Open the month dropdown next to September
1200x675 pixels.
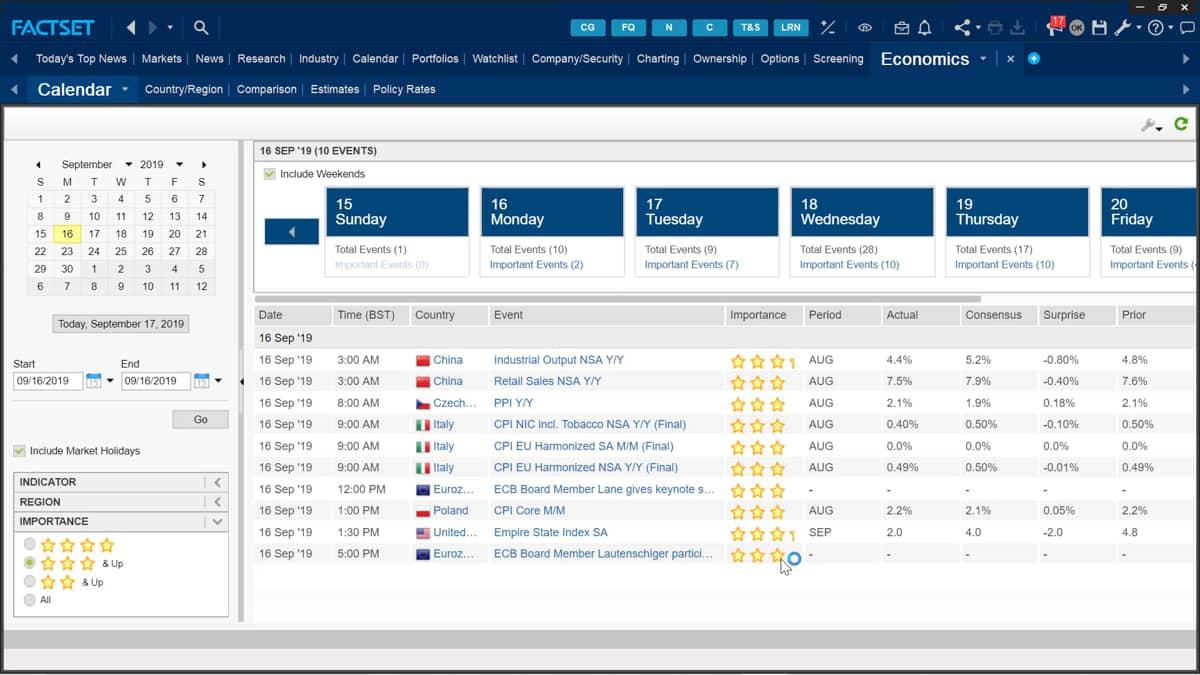coord(129,164)
